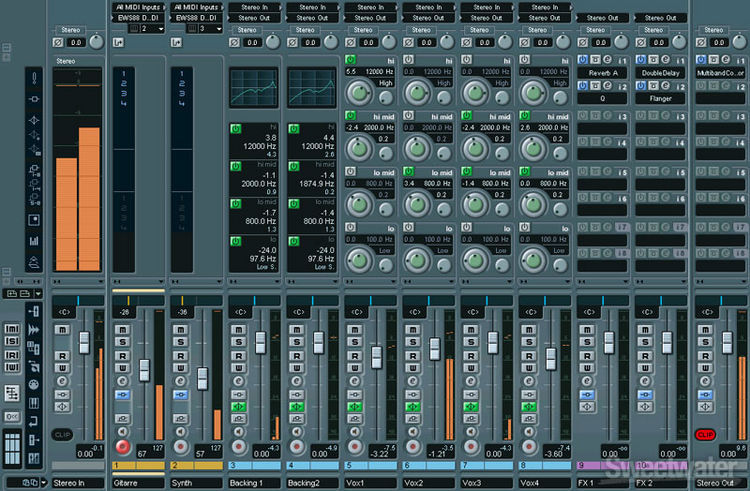Image resolution: width=750 pixels, height=491 pixels.
Task: Open EWS88 MIDI output selector on Synth
Action: 196,18
